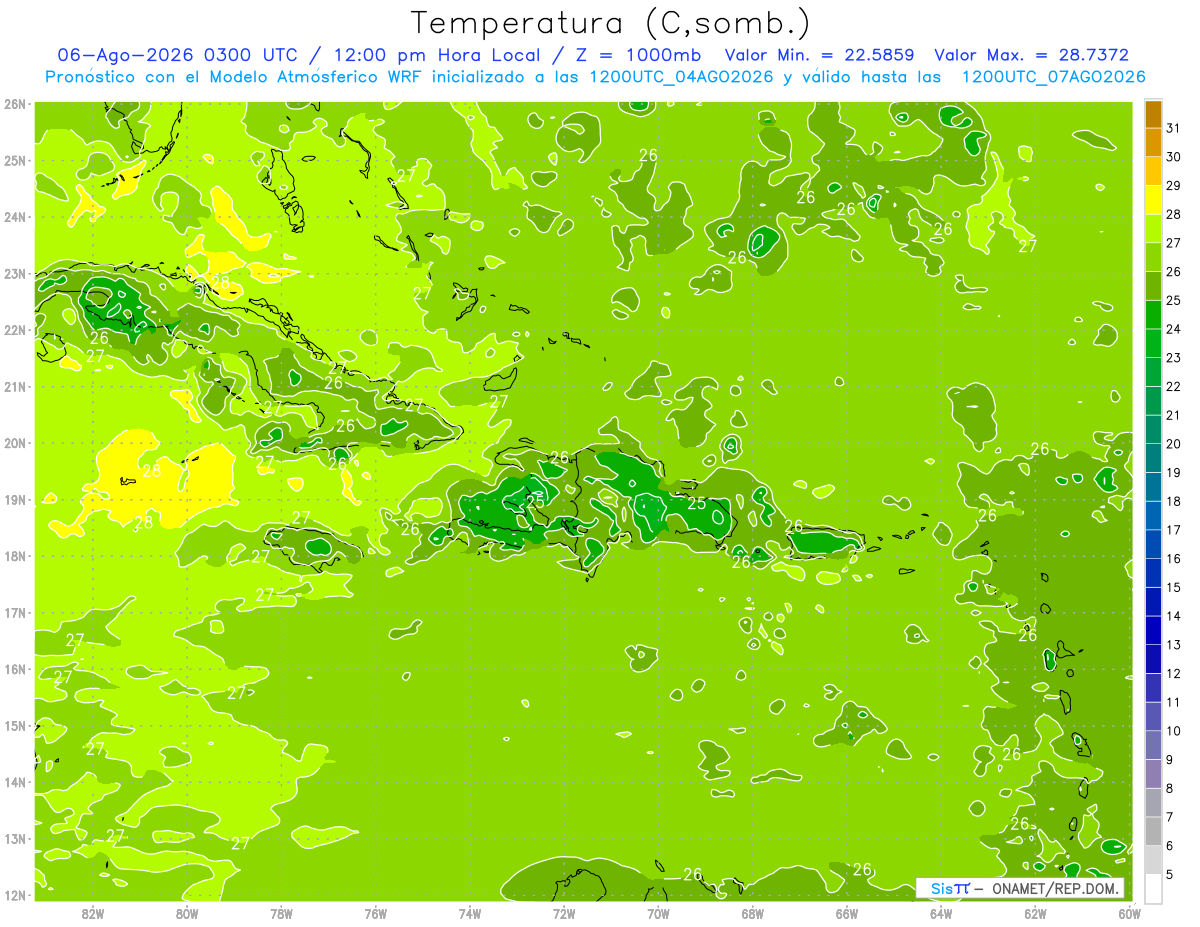Click the "ONAMET/REP.DOM." credit label
Viewport: 1200px width, 927px height.
[1054, 889]
